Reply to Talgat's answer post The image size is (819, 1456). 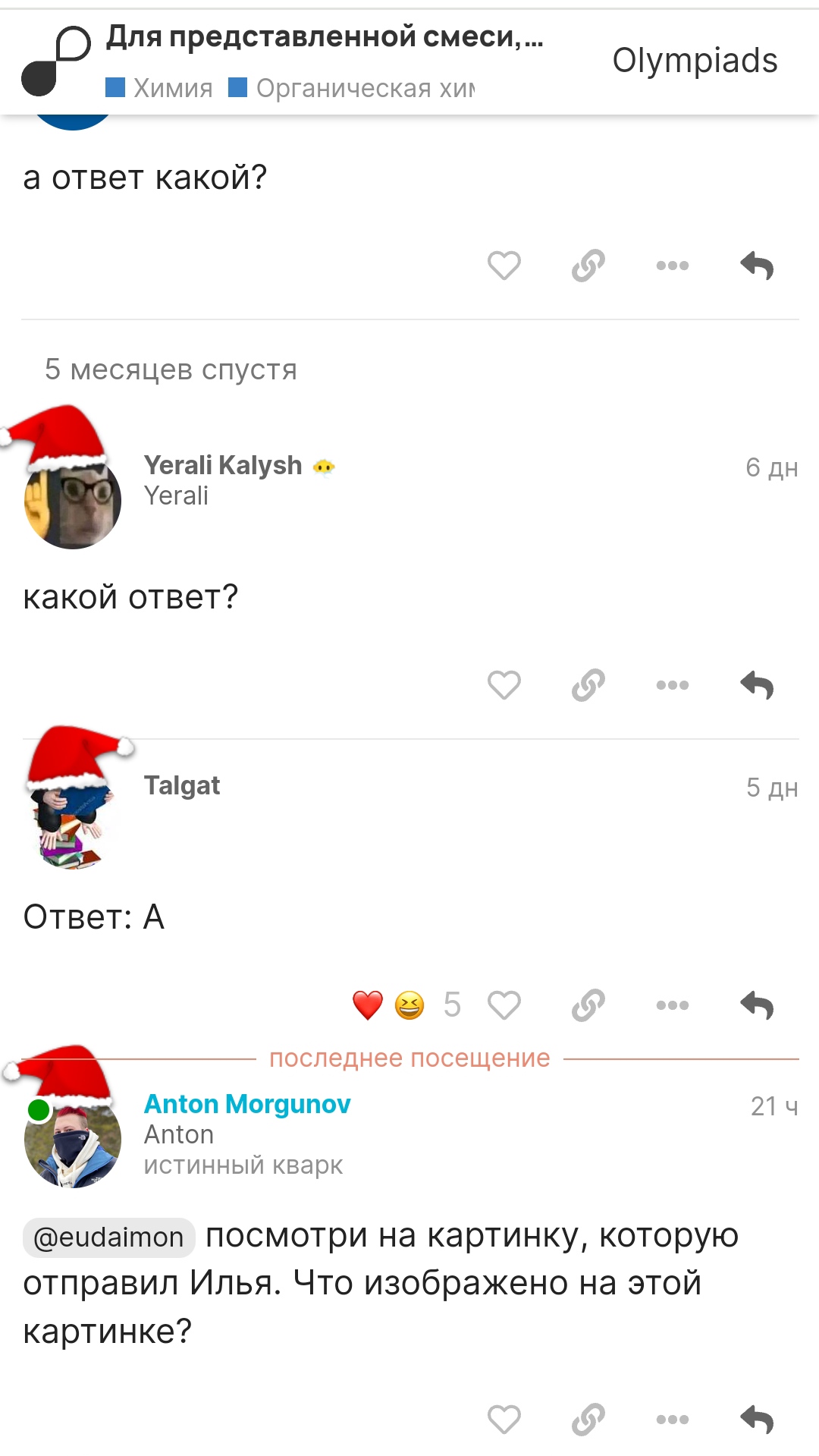(x=757, y=1005)
